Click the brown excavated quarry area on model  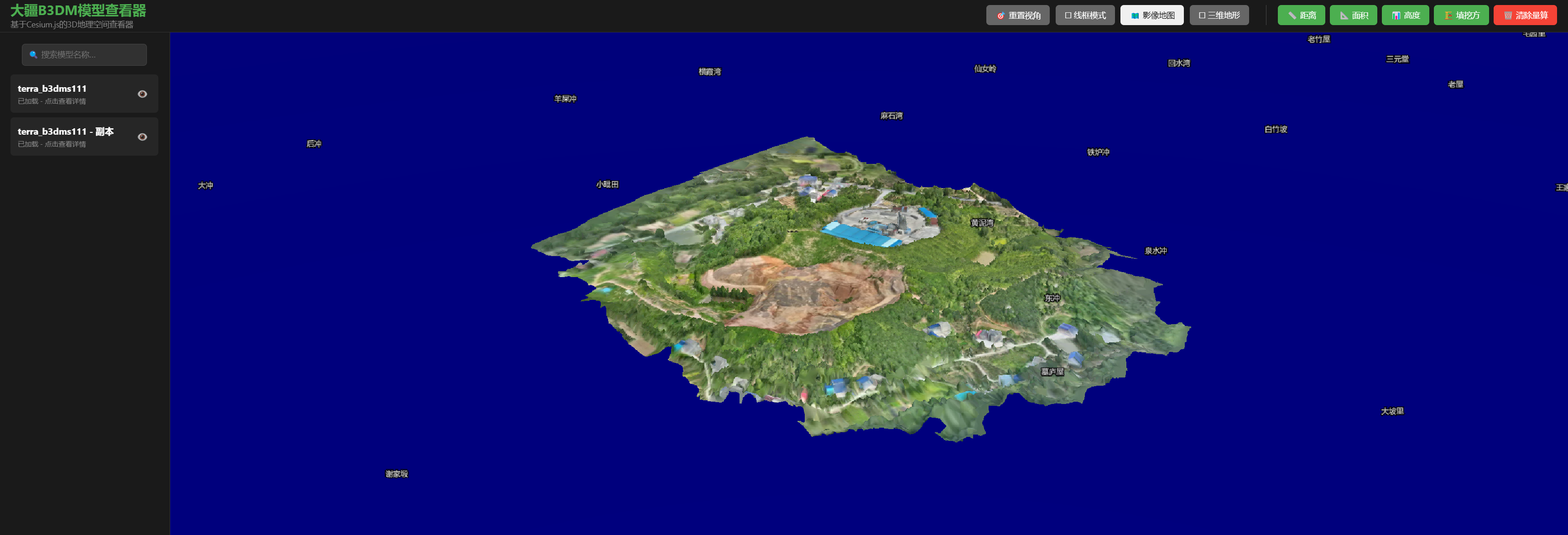click(803, 295)
